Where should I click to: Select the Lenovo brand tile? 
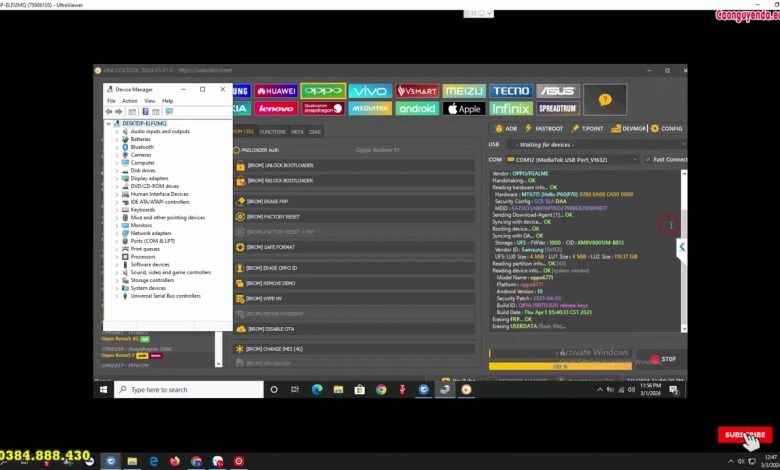click(x=276, y=108)
